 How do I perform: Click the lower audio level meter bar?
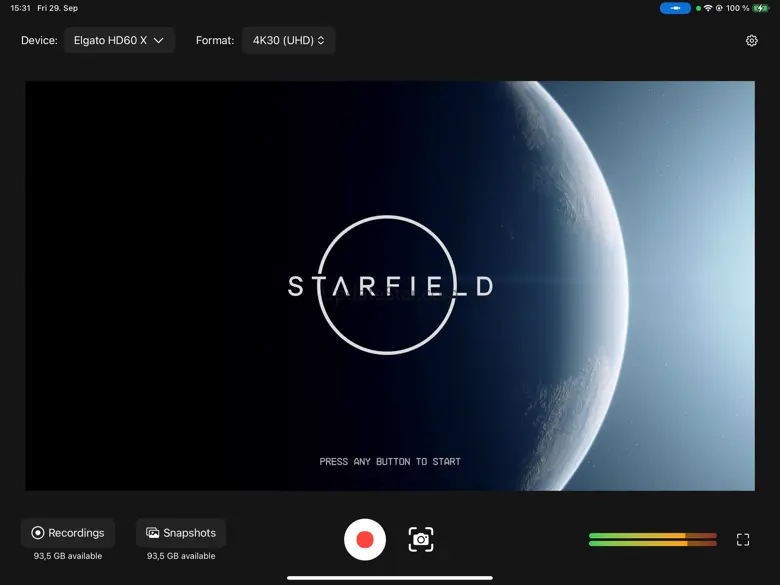[652, 544]
